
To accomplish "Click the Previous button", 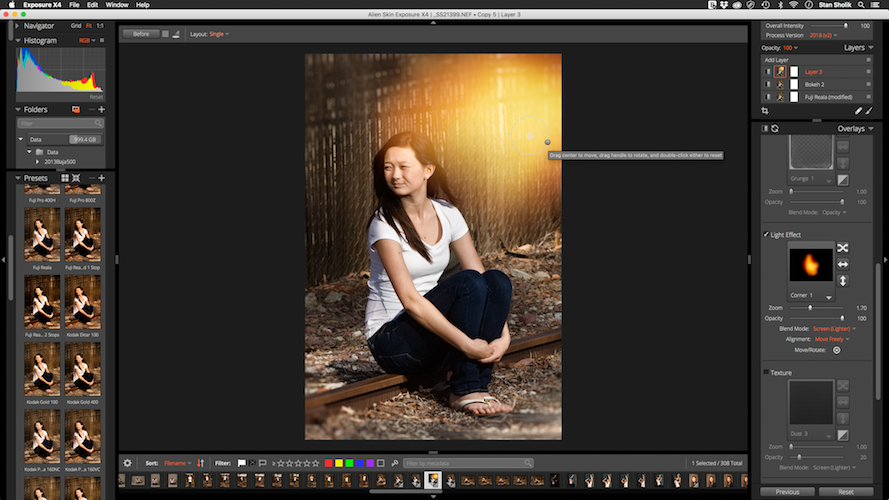I will [x=787, y=492].
